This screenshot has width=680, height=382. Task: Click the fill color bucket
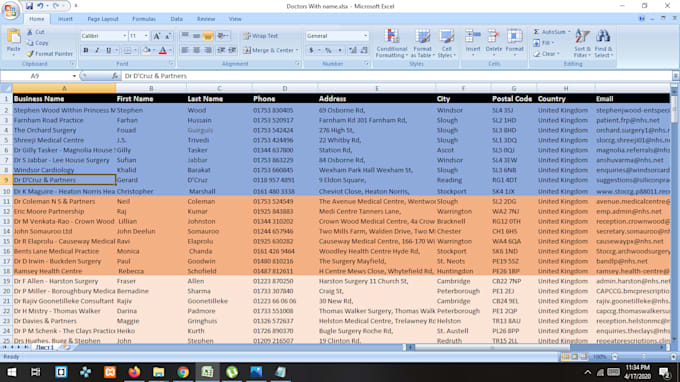click(147, 50)
